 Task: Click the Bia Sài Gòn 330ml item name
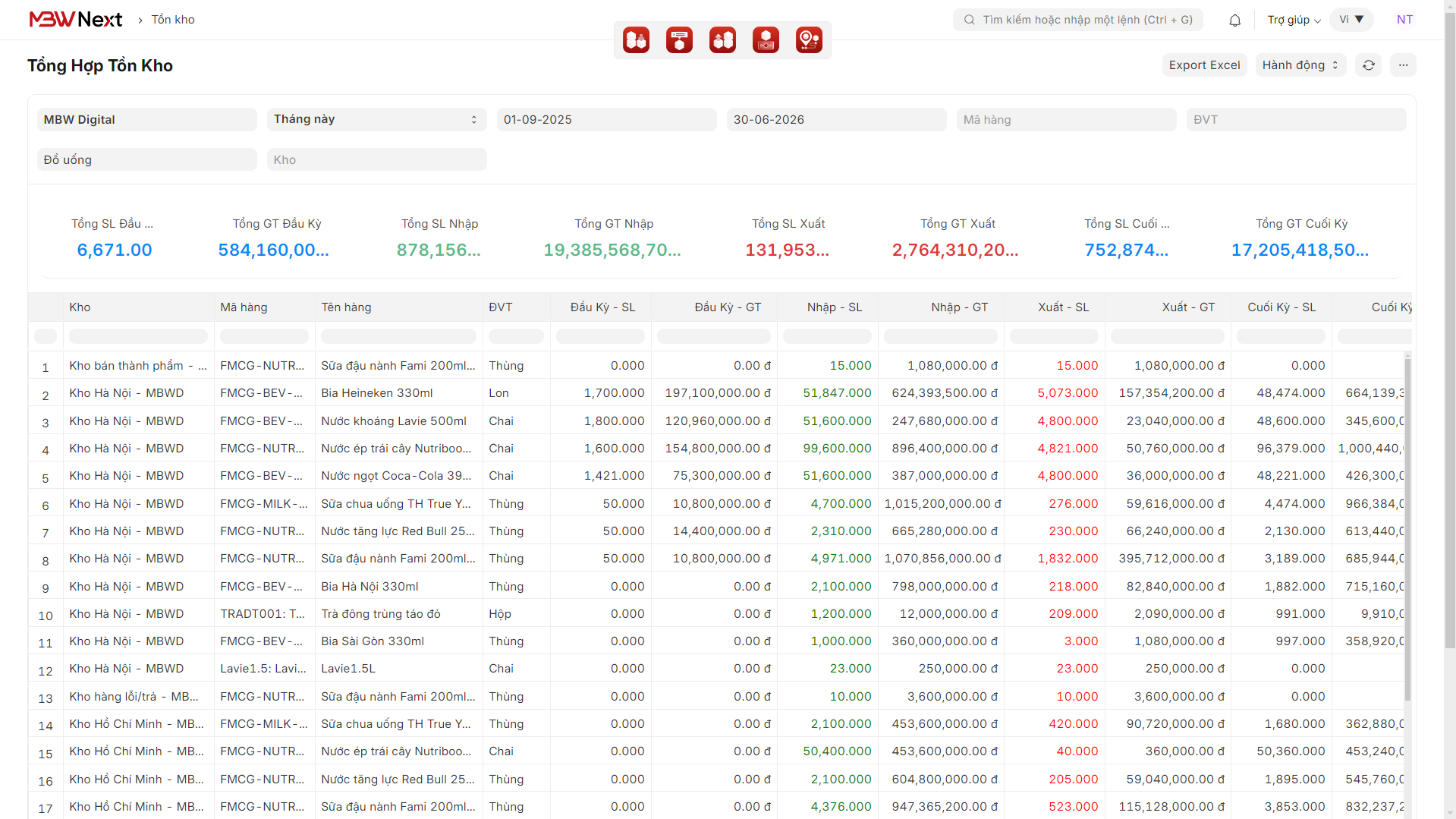[x=373, y=641]
